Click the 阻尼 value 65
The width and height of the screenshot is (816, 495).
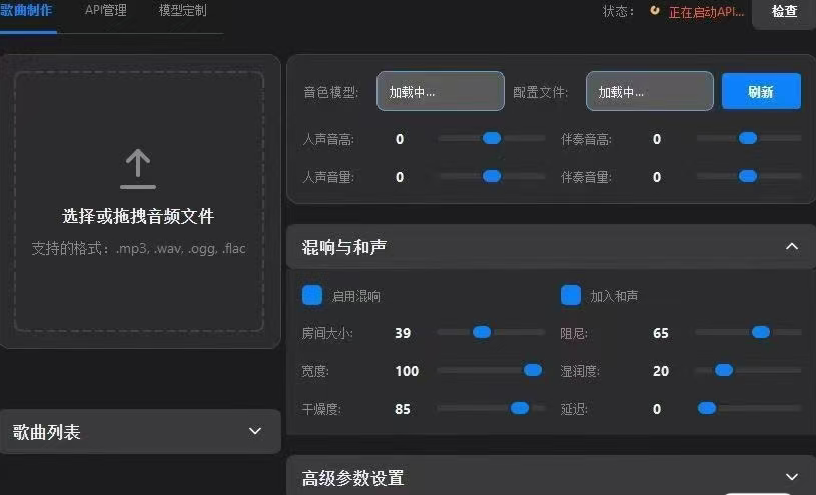pos(660,333)
